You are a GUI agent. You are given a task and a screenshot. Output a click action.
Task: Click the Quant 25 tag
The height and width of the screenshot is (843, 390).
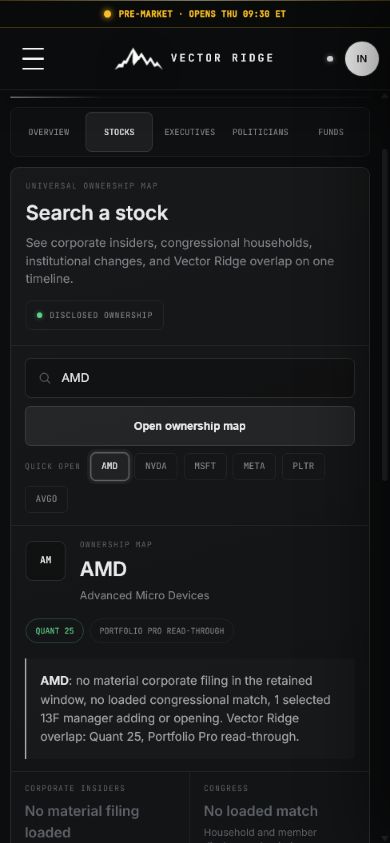(55, 631)
